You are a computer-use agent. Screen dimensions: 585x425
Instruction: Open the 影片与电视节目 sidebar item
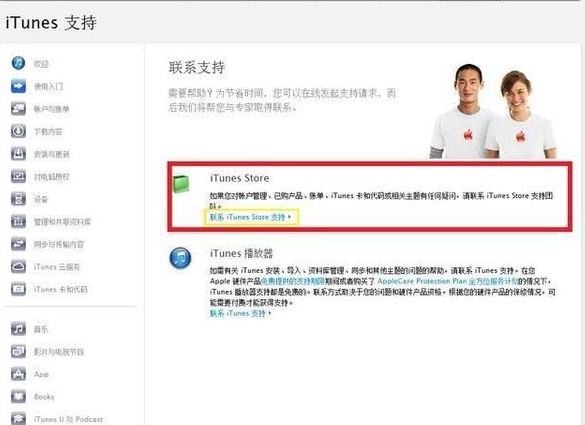(x=59, y=351)
